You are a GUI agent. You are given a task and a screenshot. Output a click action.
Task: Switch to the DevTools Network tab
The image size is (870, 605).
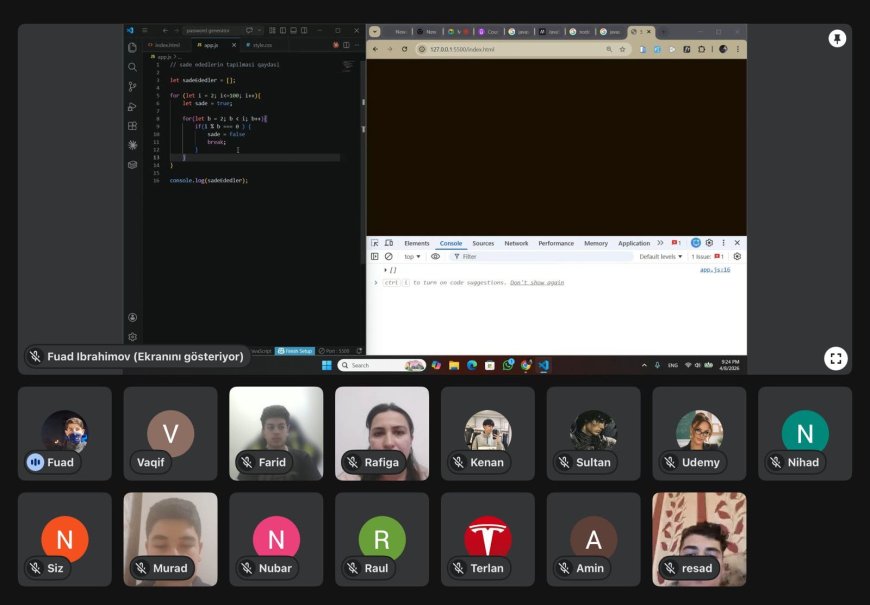[516, 243]
